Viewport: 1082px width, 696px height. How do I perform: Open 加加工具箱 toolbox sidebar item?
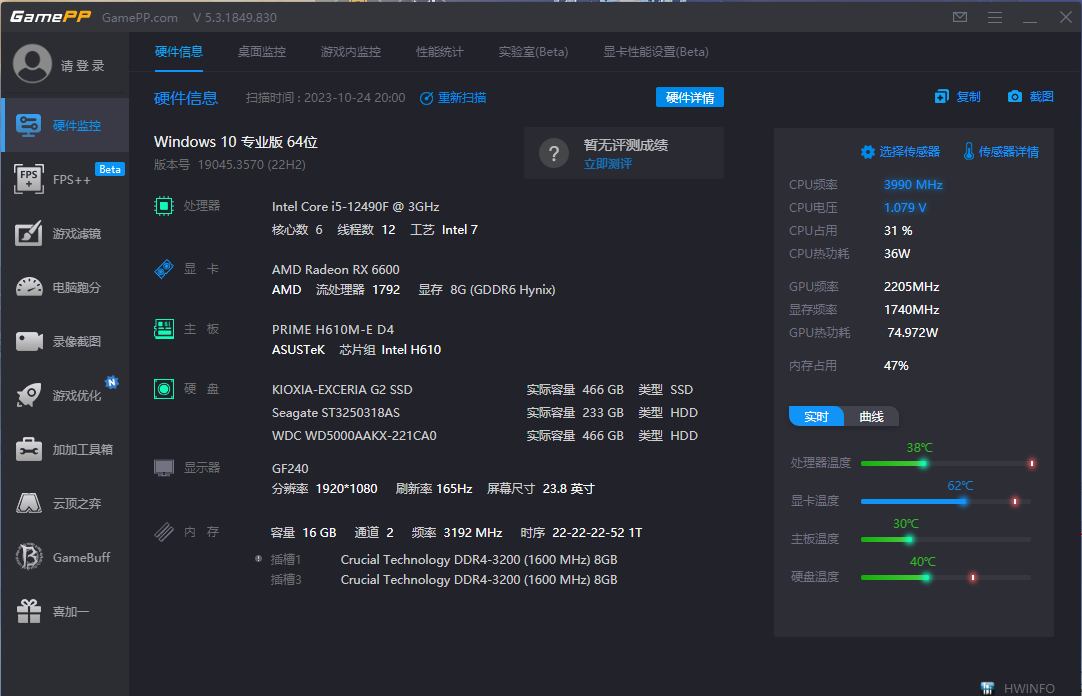tap(65, 449)
